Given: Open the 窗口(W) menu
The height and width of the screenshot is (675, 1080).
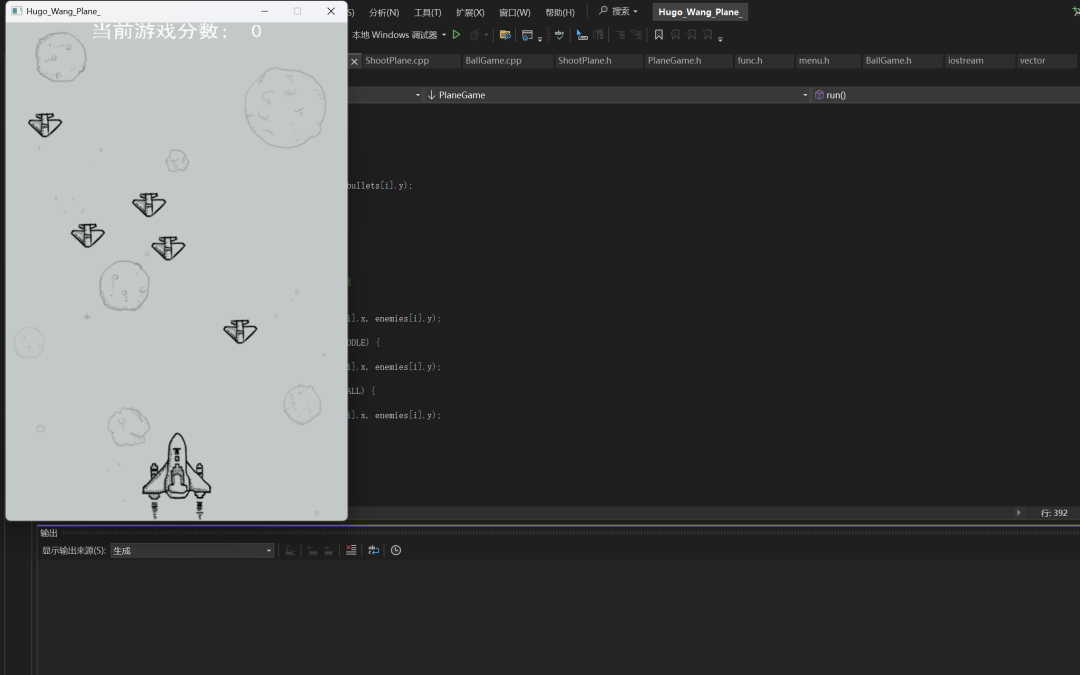Looking at the screenshot, I should point(514,12).
